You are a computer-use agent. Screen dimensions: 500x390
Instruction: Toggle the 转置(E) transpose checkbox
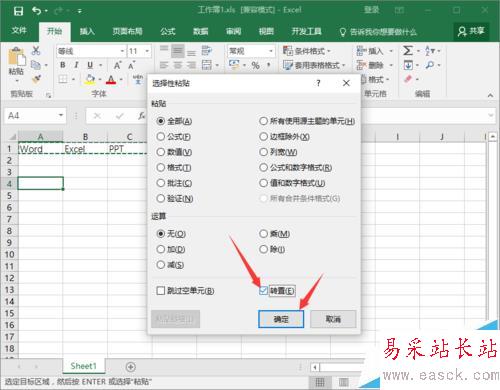(263, 291)
